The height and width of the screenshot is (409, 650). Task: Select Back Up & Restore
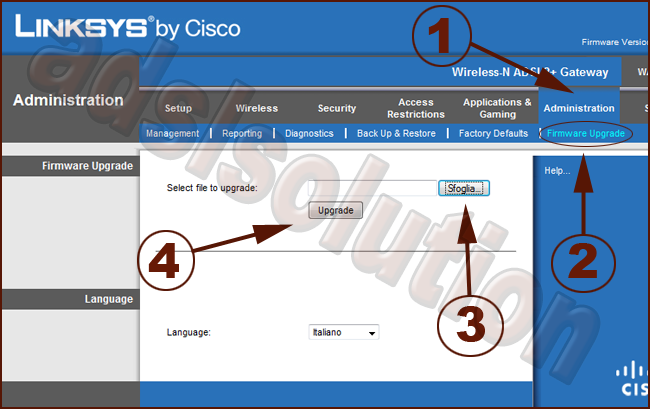click(396, 133)
